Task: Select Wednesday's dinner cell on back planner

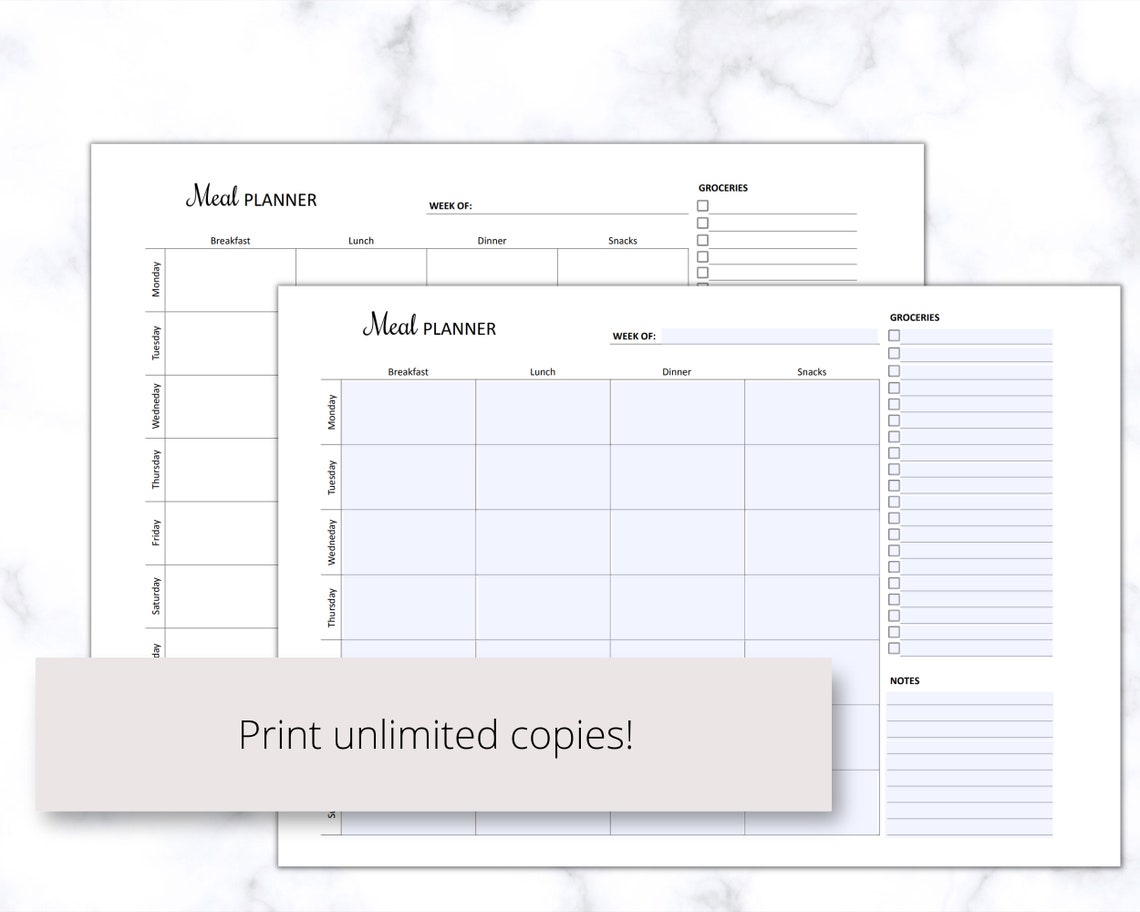Action: [677, 540]
